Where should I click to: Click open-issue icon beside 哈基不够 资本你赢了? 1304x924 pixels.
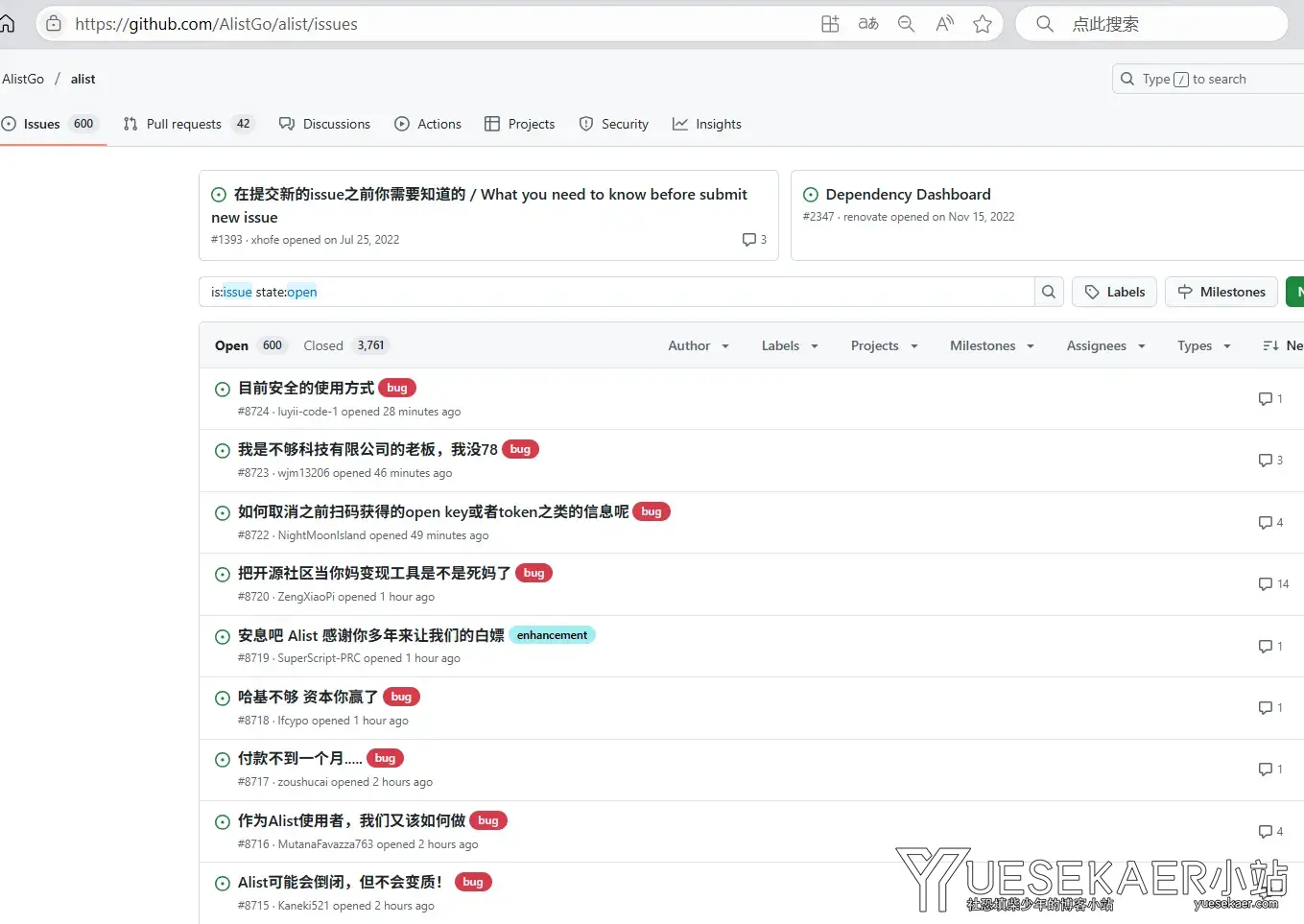[223, 698]
